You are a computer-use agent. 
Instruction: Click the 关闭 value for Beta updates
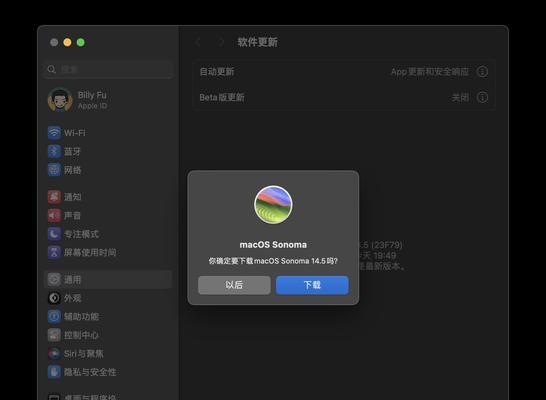[460, 97]
